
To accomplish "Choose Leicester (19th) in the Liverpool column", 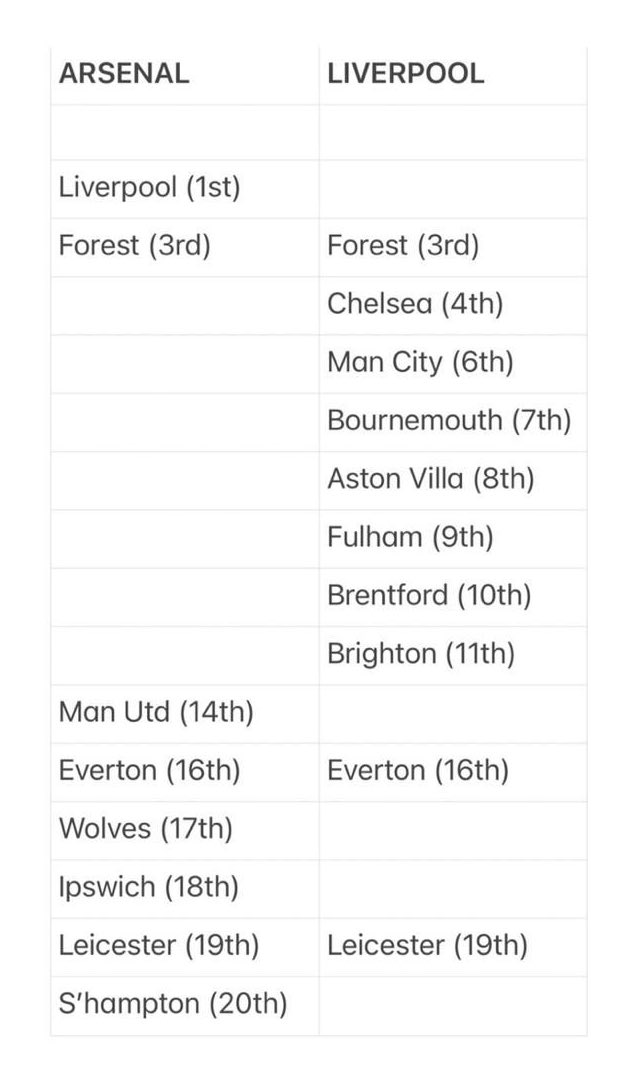I will (427, 945).
